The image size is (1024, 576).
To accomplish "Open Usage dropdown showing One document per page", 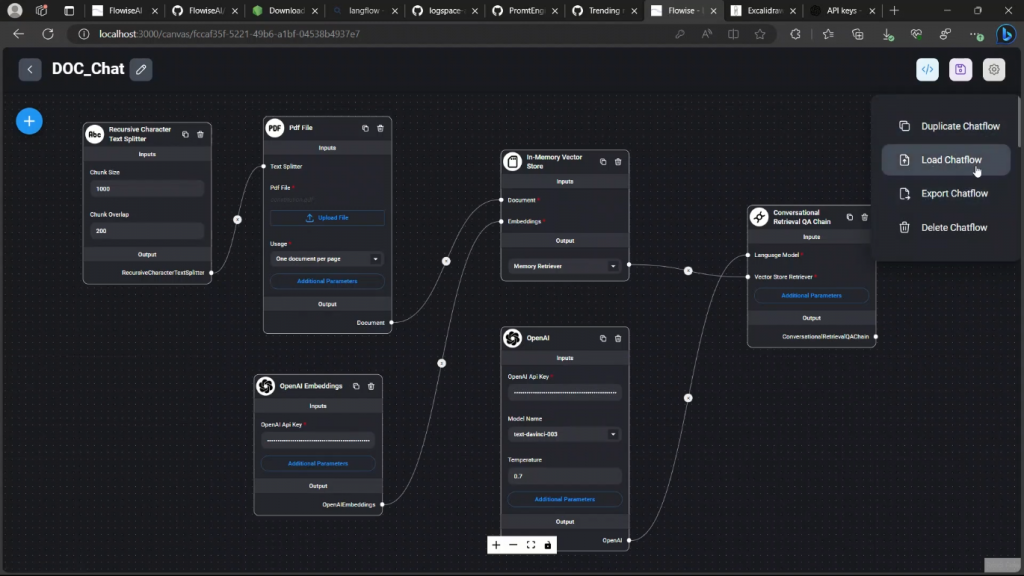I will [327, 259].
